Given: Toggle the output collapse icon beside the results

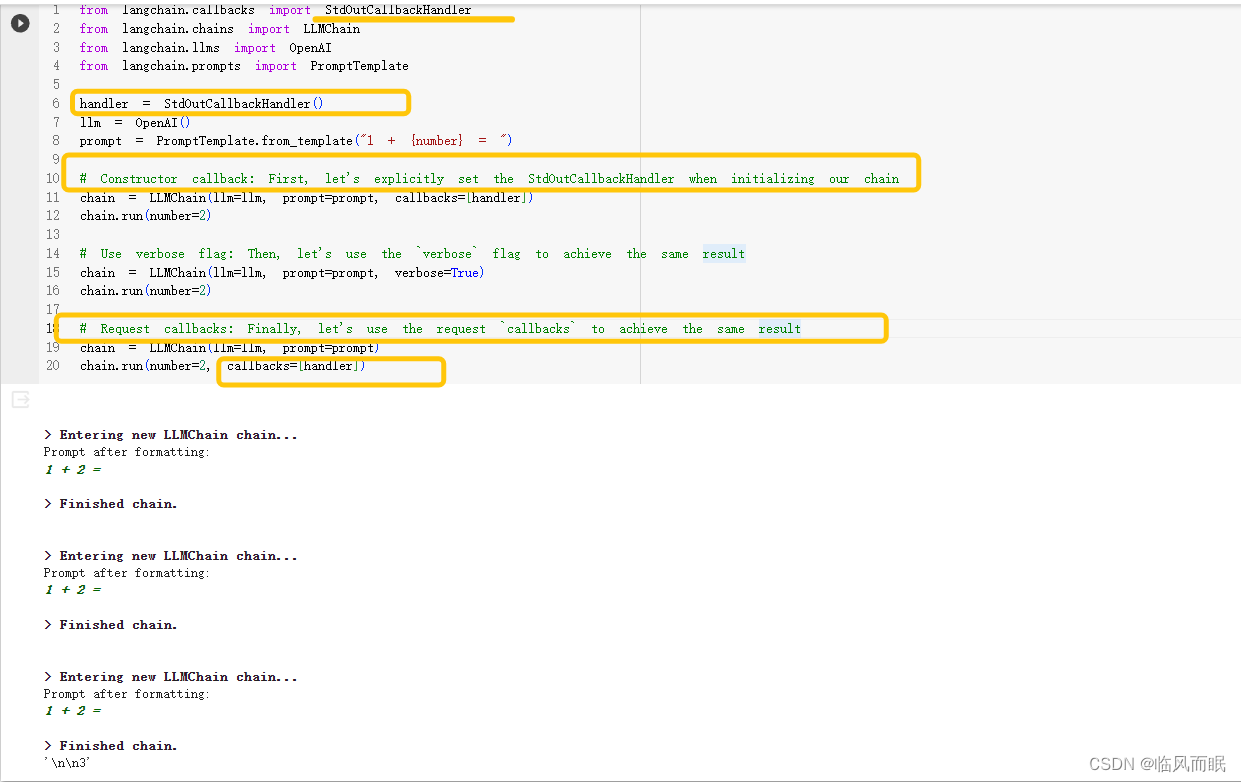Looking at the screenshot, I should click(x=20, y=400).
